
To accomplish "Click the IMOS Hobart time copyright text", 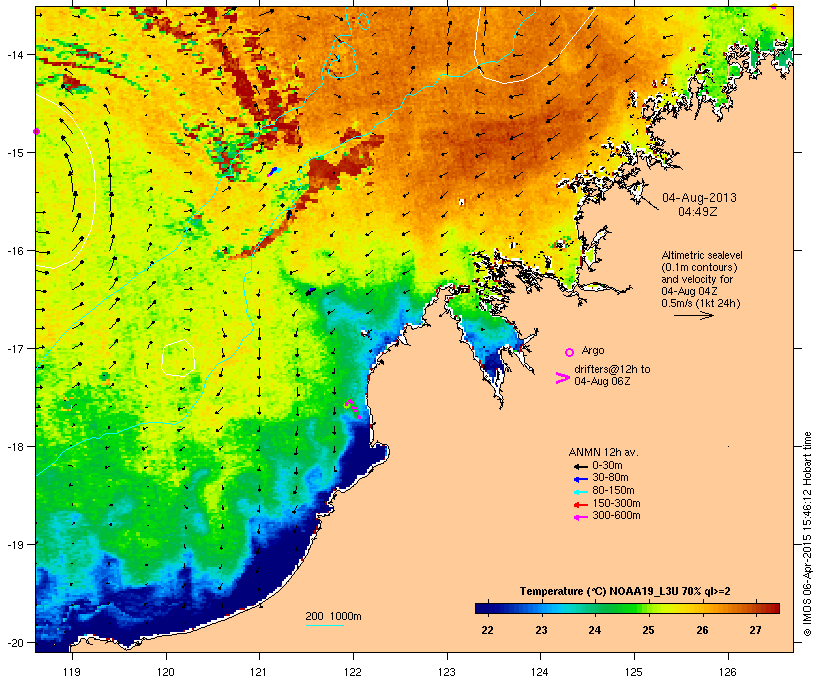I will coord(807,534).
